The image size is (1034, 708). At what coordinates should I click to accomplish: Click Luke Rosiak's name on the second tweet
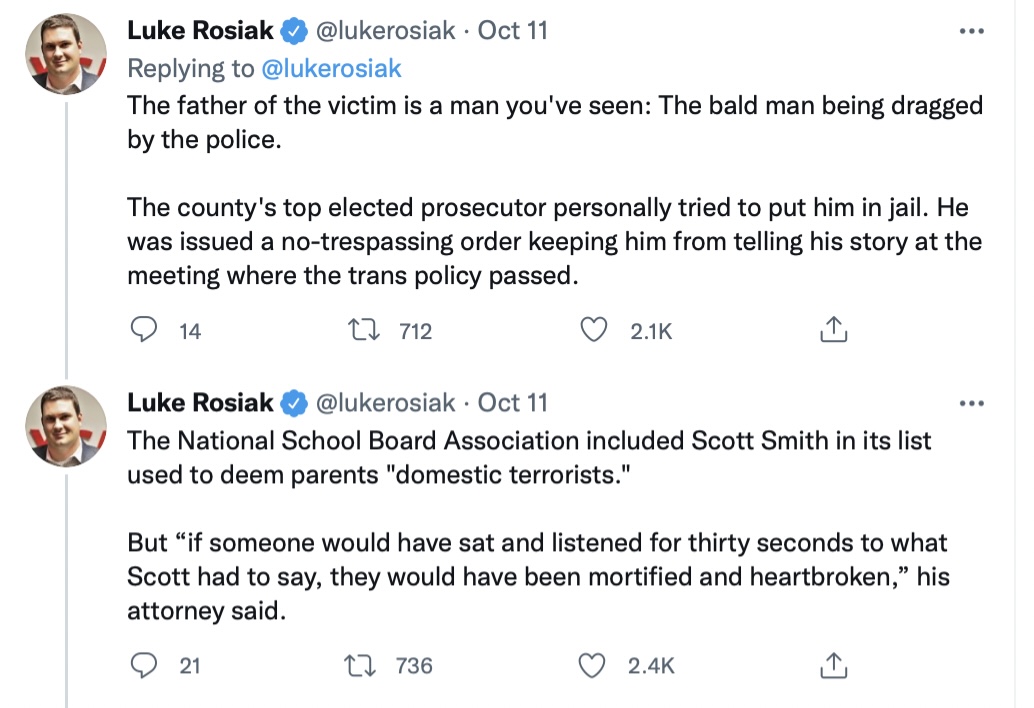[200, 403]
